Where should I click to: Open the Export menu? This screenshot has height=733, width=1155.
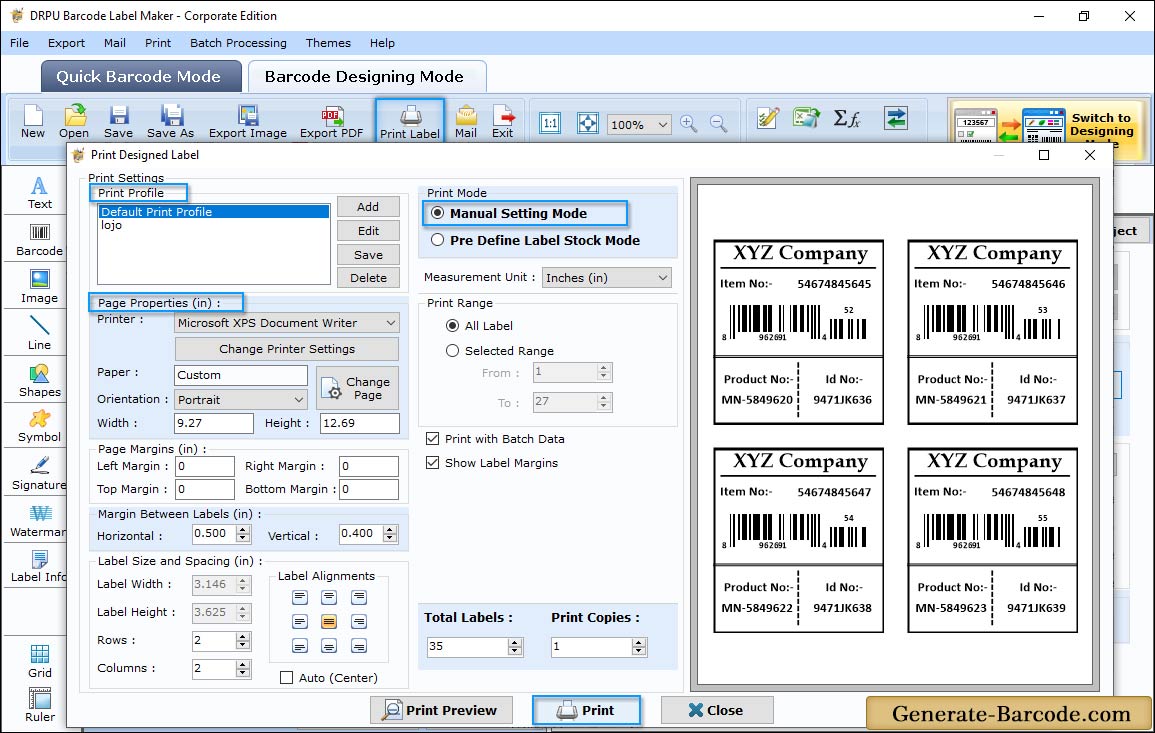[66, 43]
